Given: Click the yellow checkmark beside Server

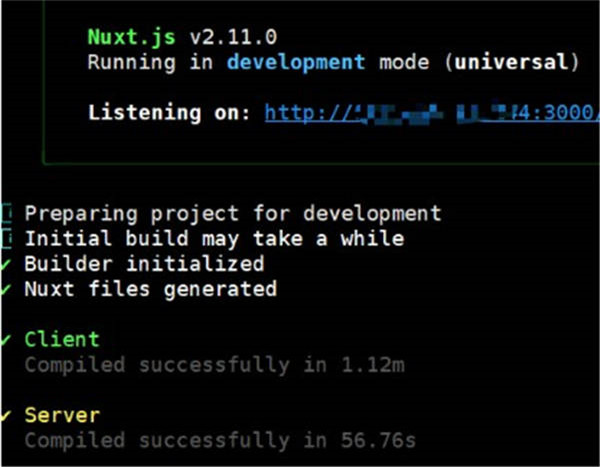Looking at the screenshot, I should tap(6, 414).
